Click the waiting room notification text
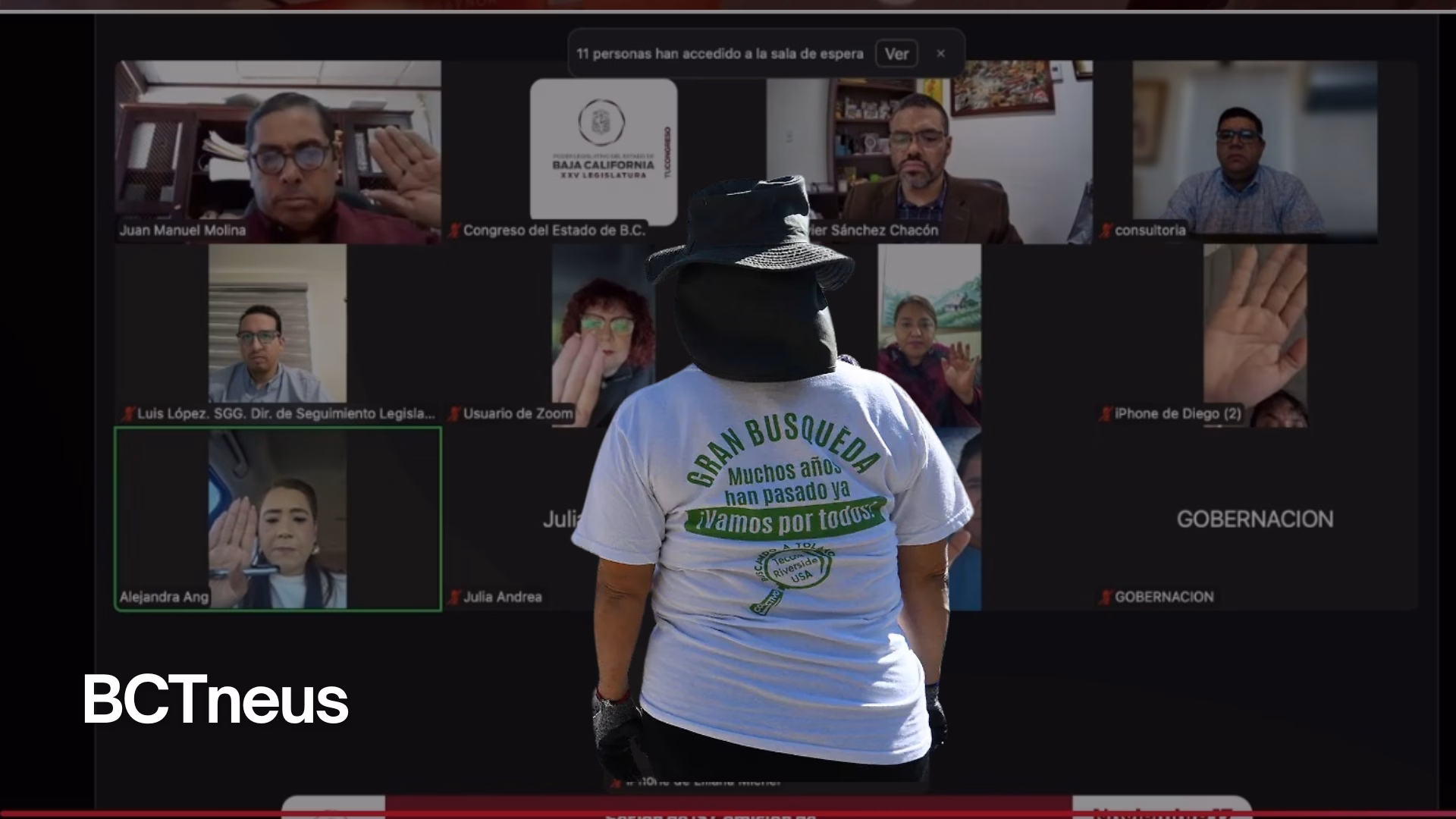Image resolution: width=1456 pixels, height=819 pixels. [719, 54]
